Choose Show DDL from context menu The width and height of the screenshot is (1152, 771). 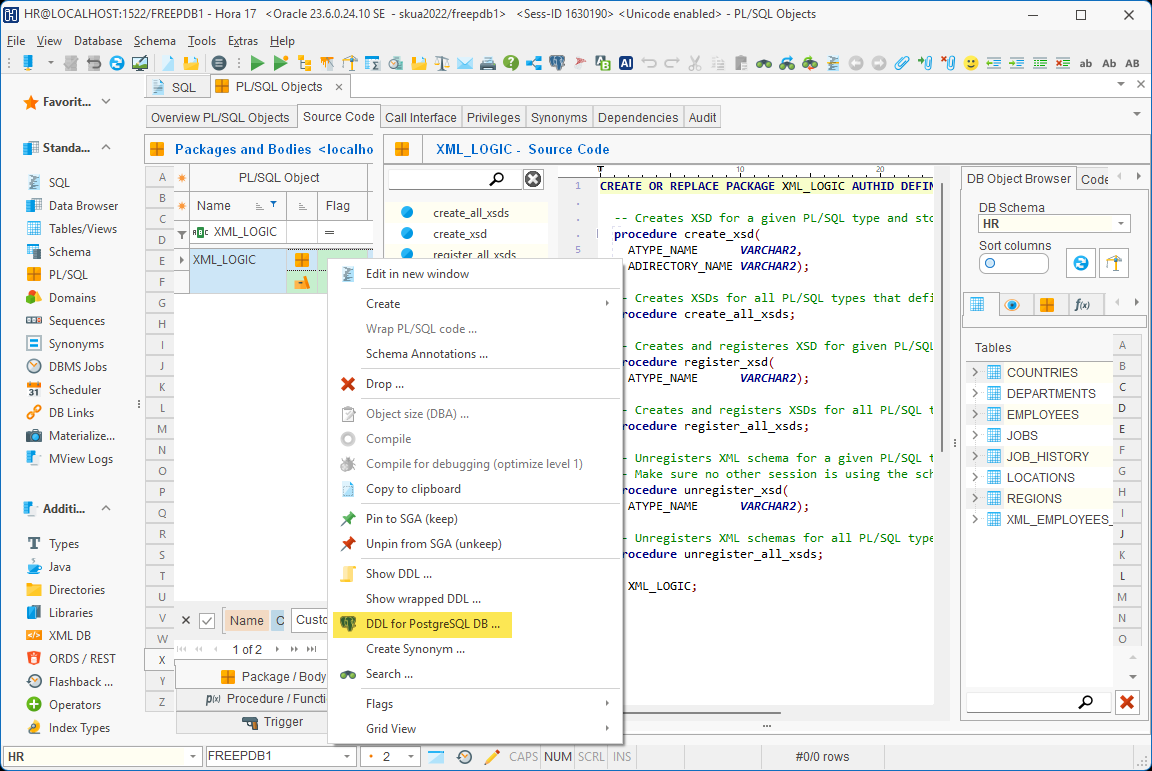(398, 574)
